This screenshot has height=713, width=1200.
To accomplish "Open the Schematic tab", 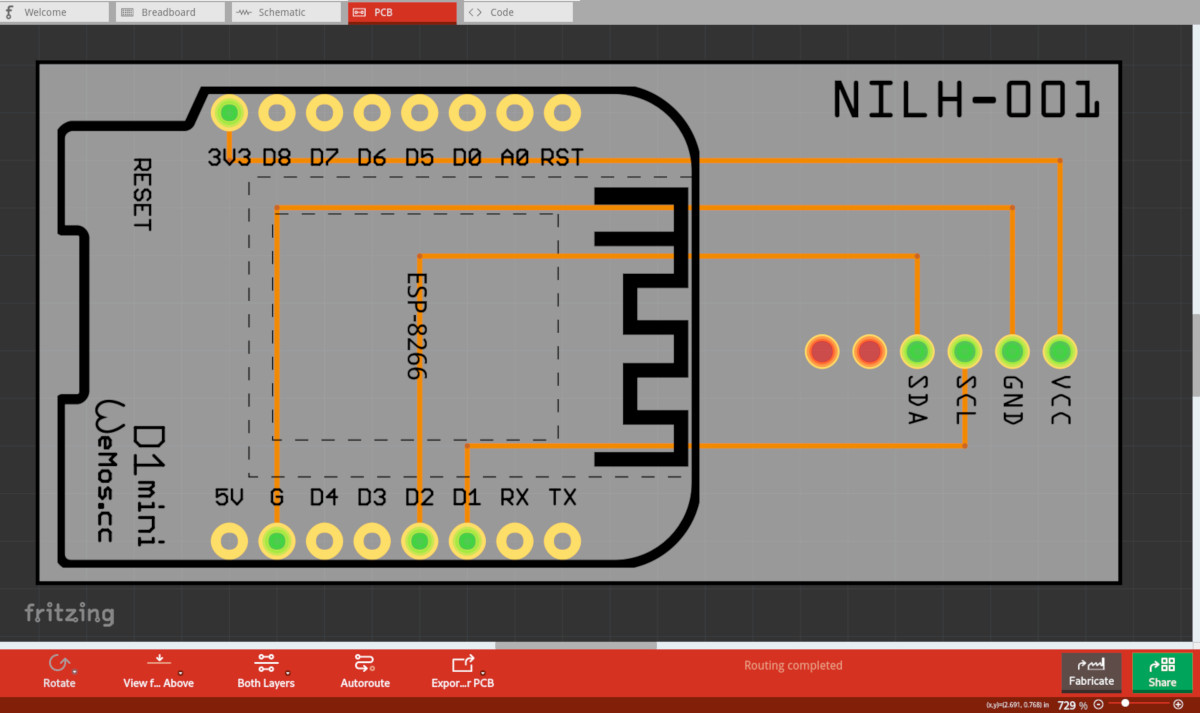I will tap(286, 12).
